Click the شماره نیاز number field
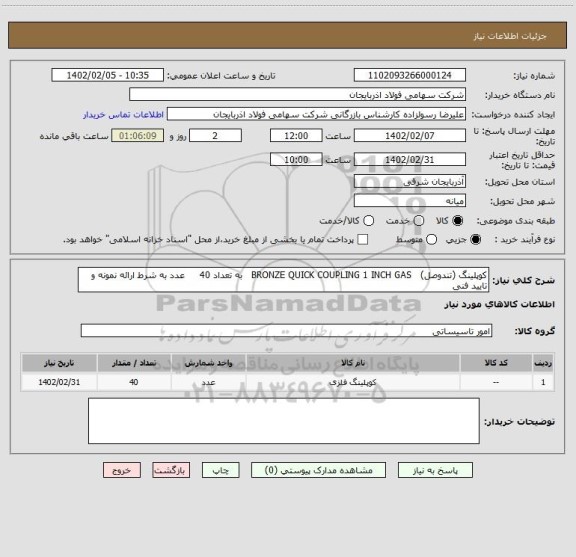576x557 pixels. 410,75
